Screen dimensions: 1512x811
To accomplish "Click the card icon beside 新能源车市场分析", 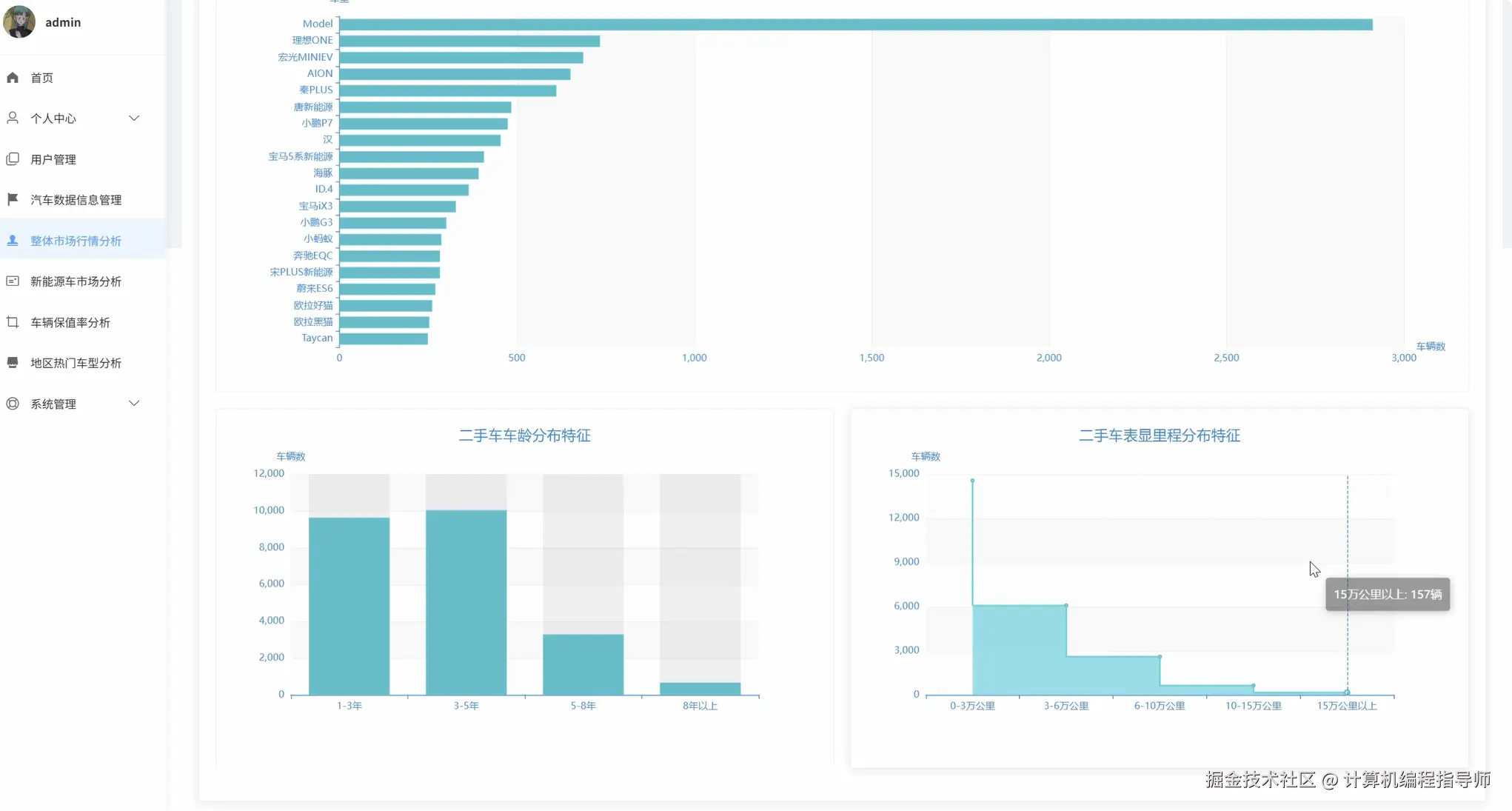I will pyautogui.click(x=13, y=281).
